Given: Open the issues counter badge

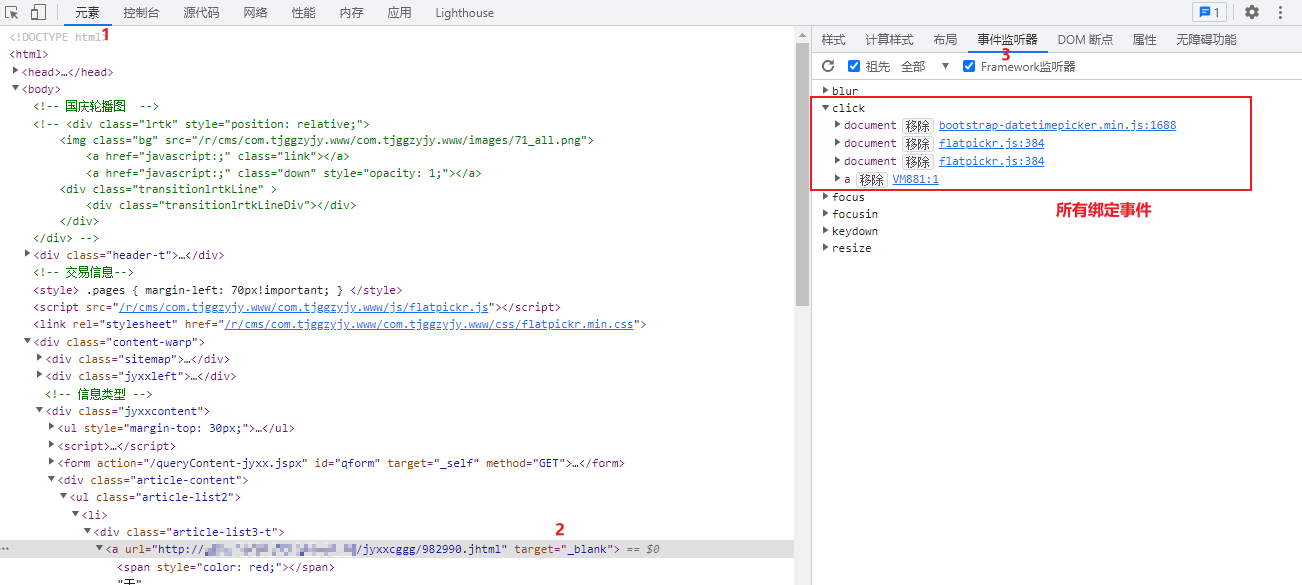Looking at the screenshot, I should (1209, 13).
